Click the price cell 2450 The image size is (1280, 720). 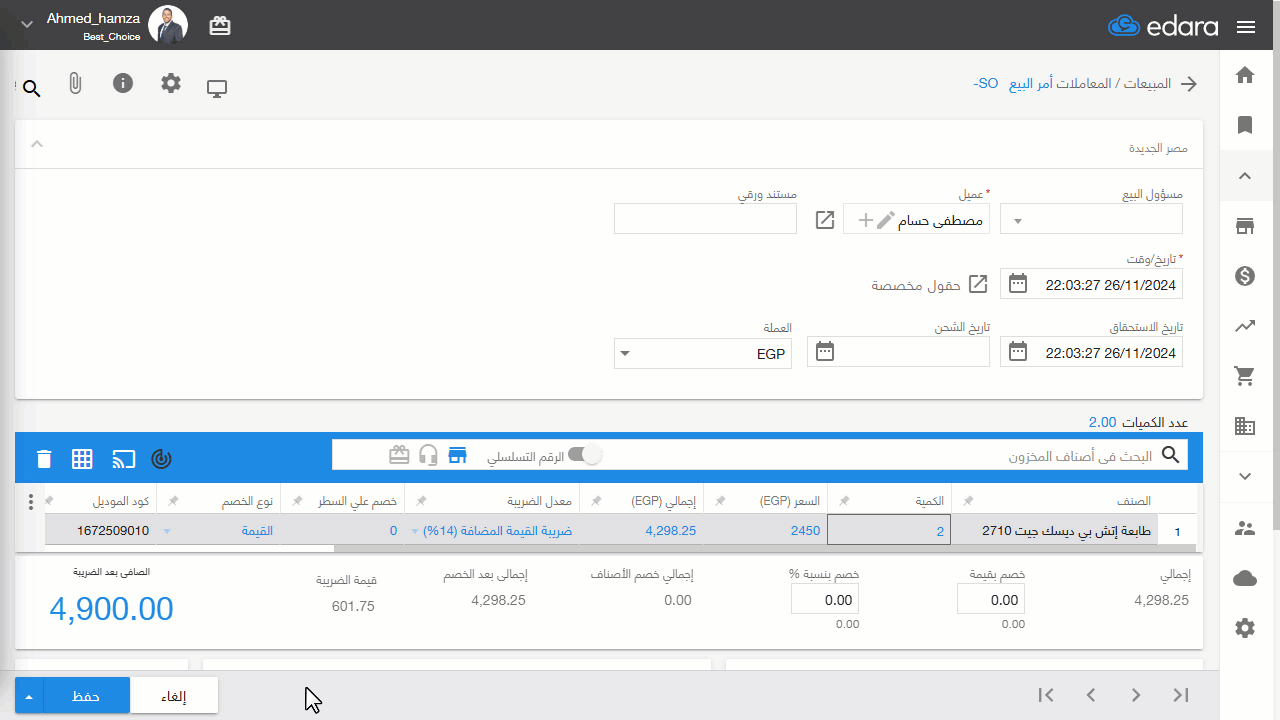766,531
